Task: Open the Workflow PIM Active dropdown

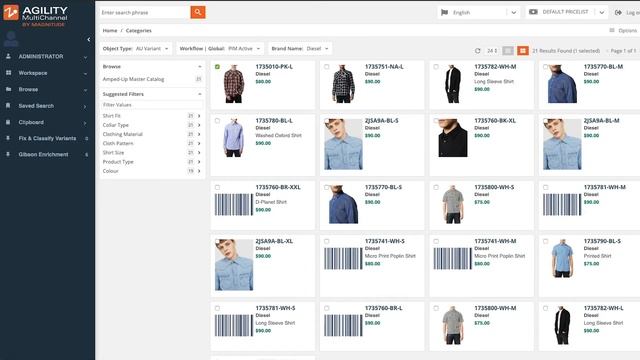Action: click(x=220, y=49)
